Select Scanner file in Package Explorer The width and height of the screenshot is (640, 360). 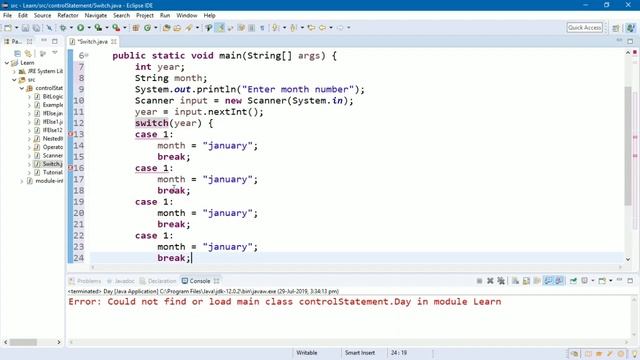pyautogui.click(x=49, y=156)
